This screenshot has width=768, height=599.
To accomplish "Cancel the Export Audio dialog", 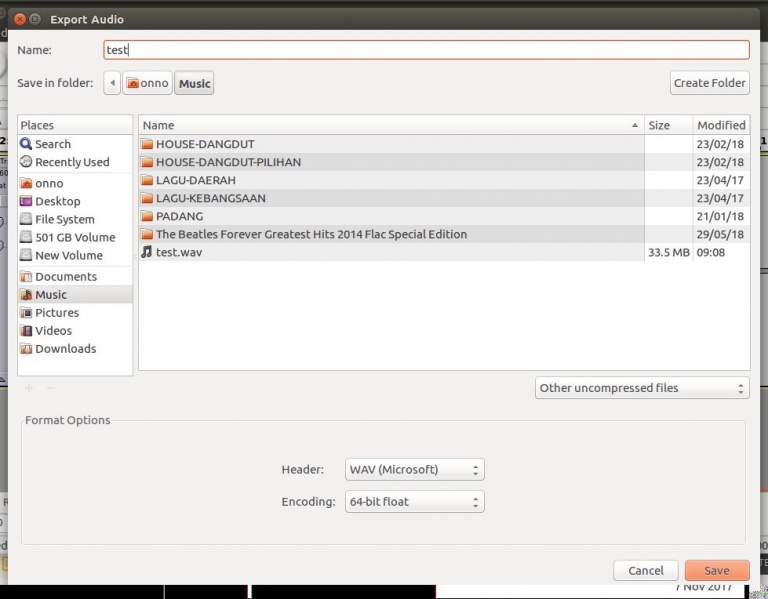I will click(645, 570).
